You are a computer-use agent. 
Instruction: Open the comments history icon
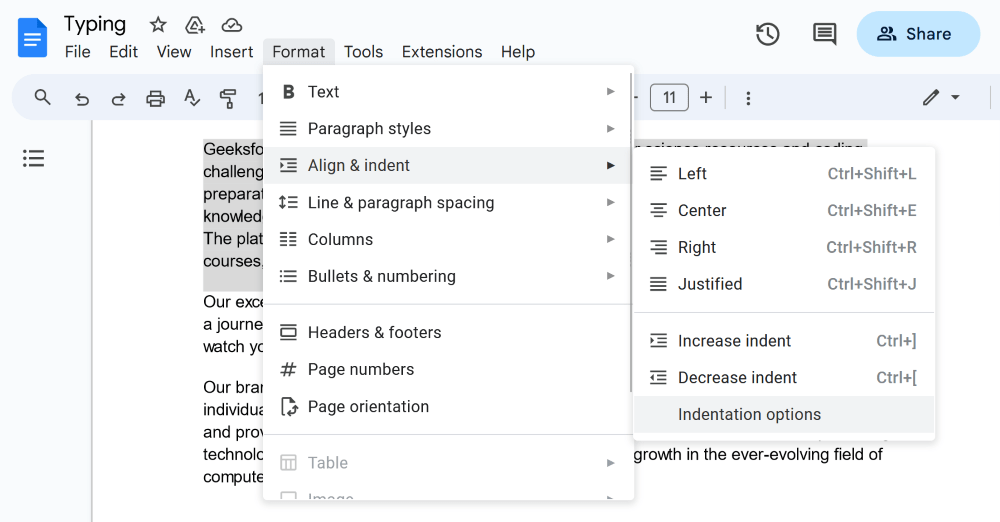824,34
